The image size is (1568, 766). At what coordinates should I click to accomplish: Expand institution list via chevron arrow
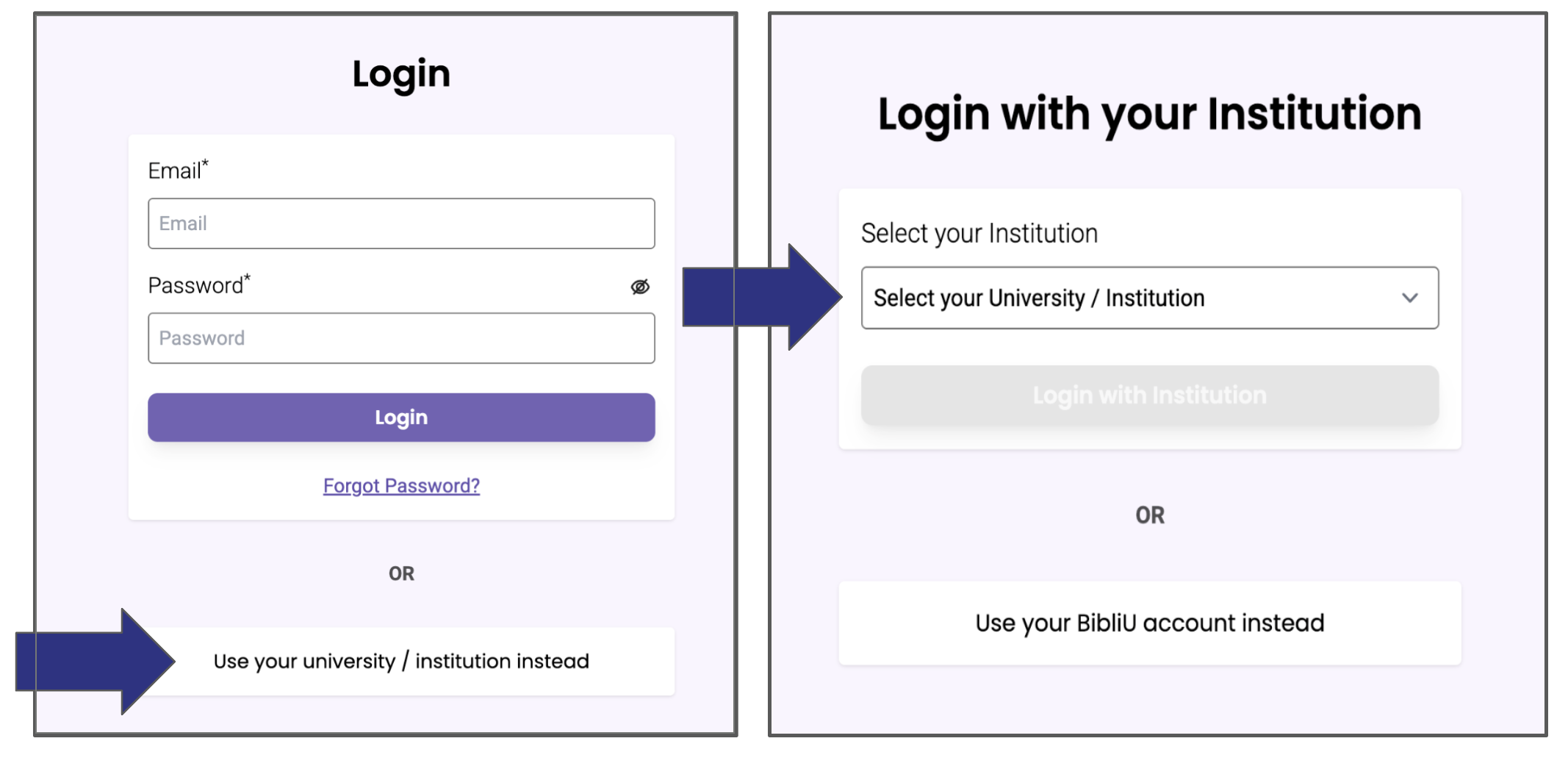1409,298
